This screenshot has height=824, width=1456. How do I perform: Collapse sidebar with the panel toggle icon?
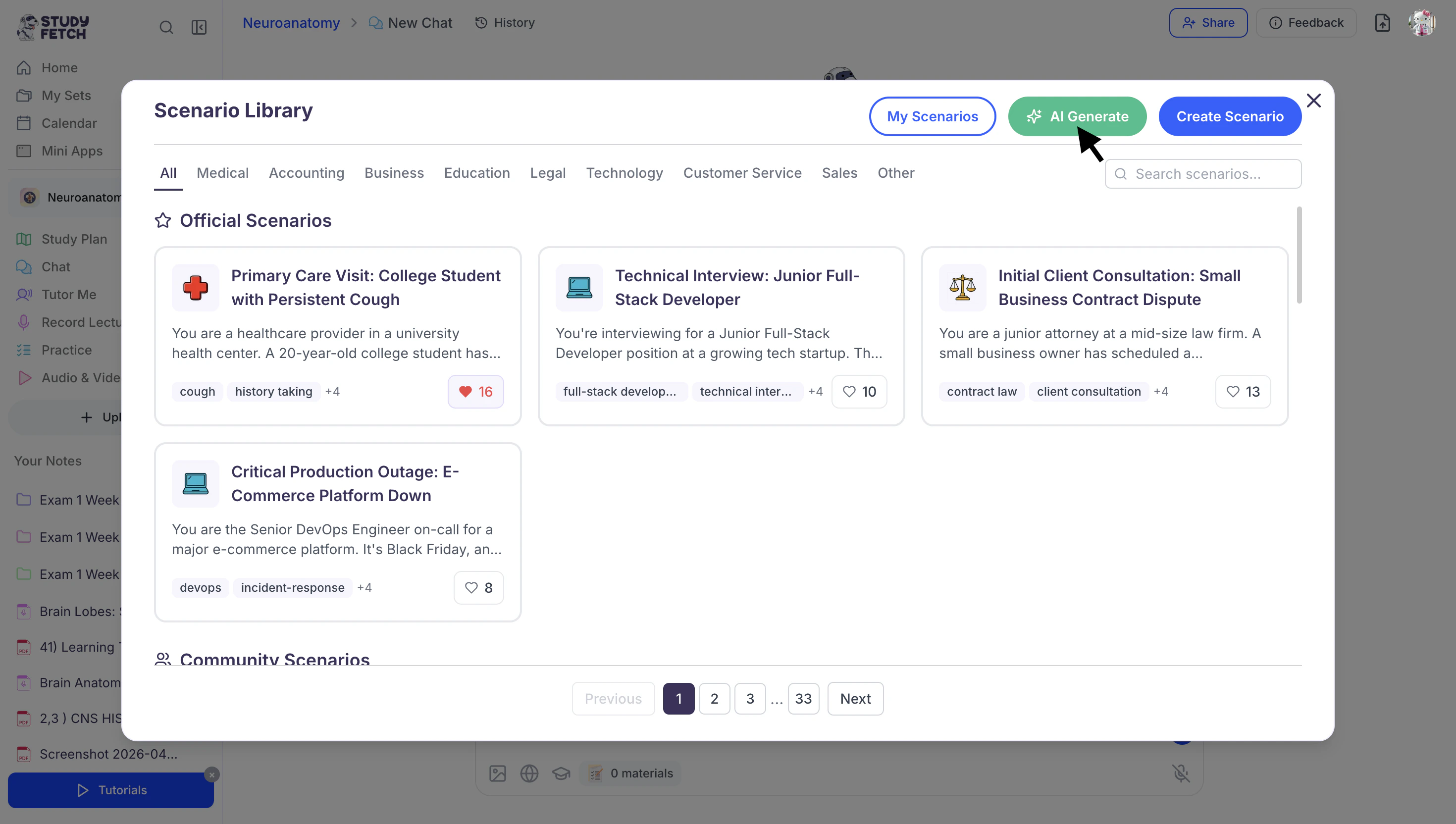199,27
